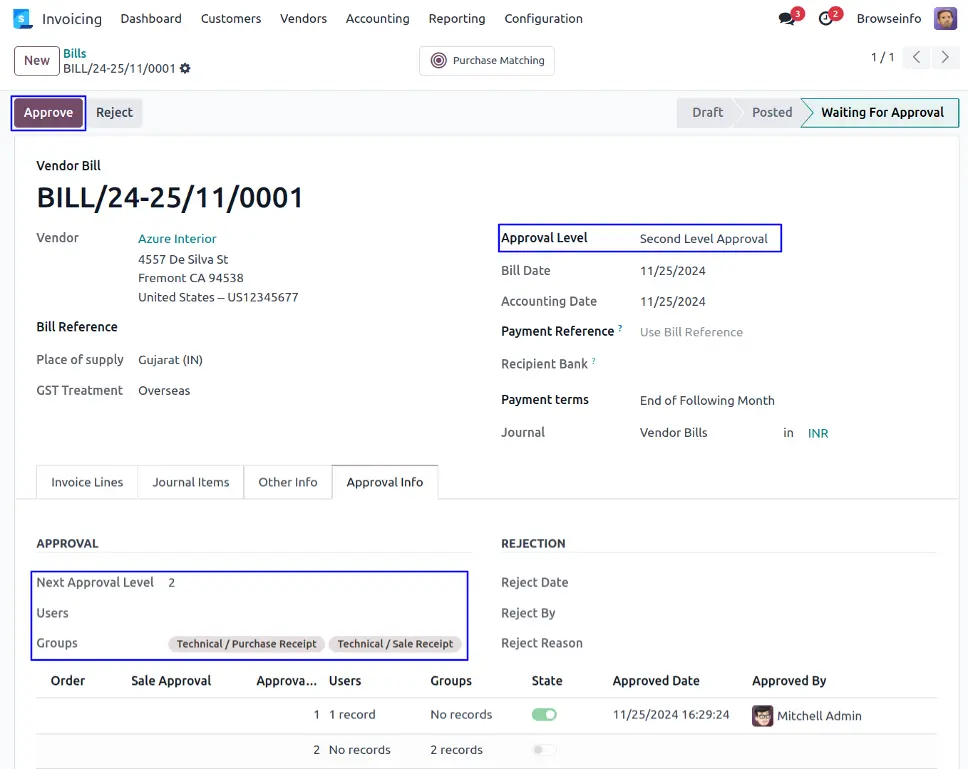This screenshot has width=968, height=769.
Task: Click the End of Following Month payment terms
Action: (707, 401)
